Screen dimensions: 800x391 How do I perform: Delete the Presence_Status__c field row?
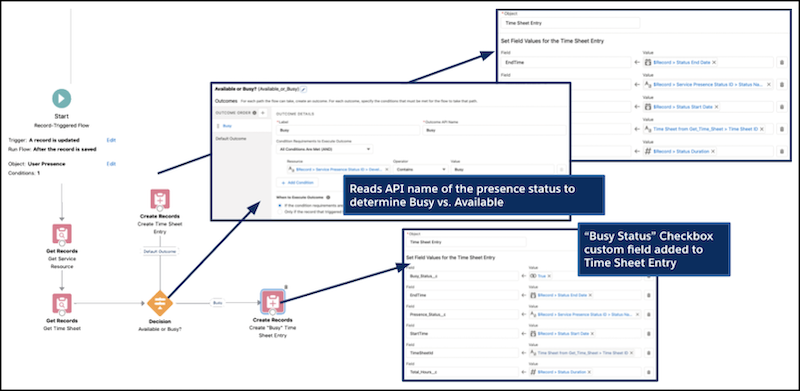649,314
